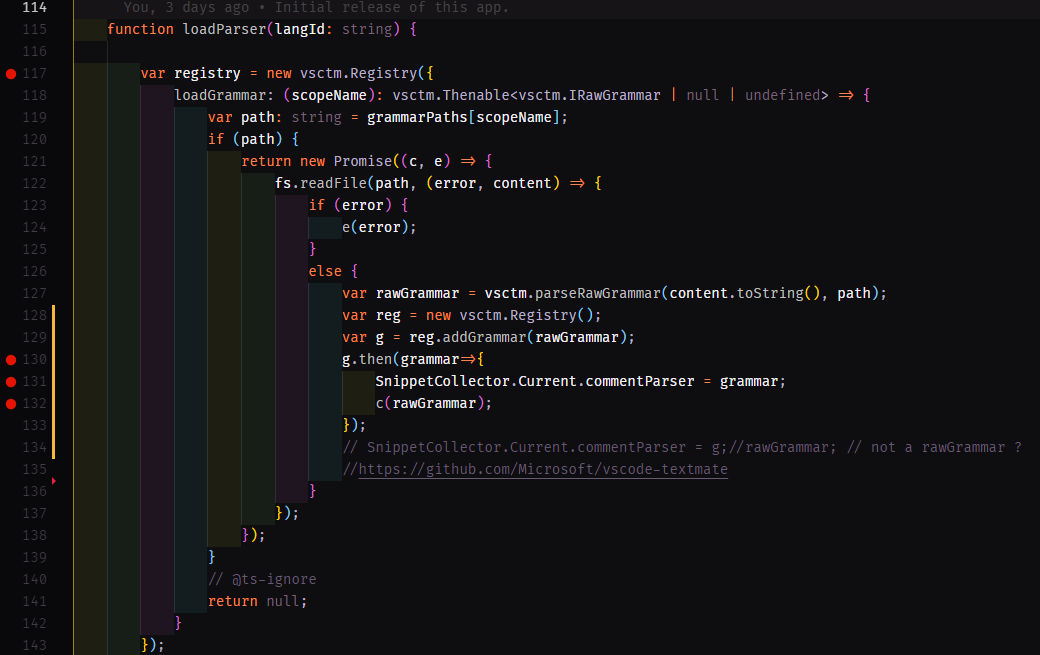Set a breakpoint on line 120 in the gutter
Image resolution: width=1040 pixels, height=655 pixels.
point(9,138)
